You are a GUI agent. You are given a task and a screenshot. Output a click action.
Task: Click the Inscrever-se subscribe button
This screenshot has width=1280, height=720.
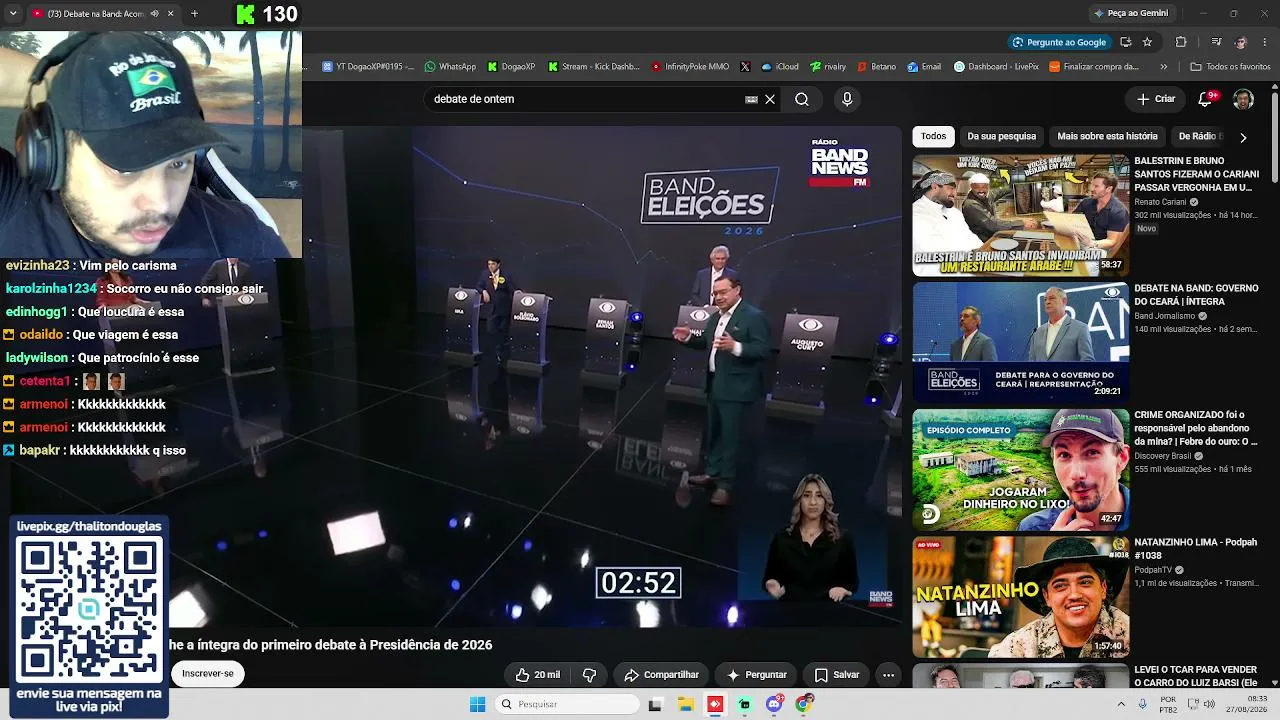[x=208, y=673]
